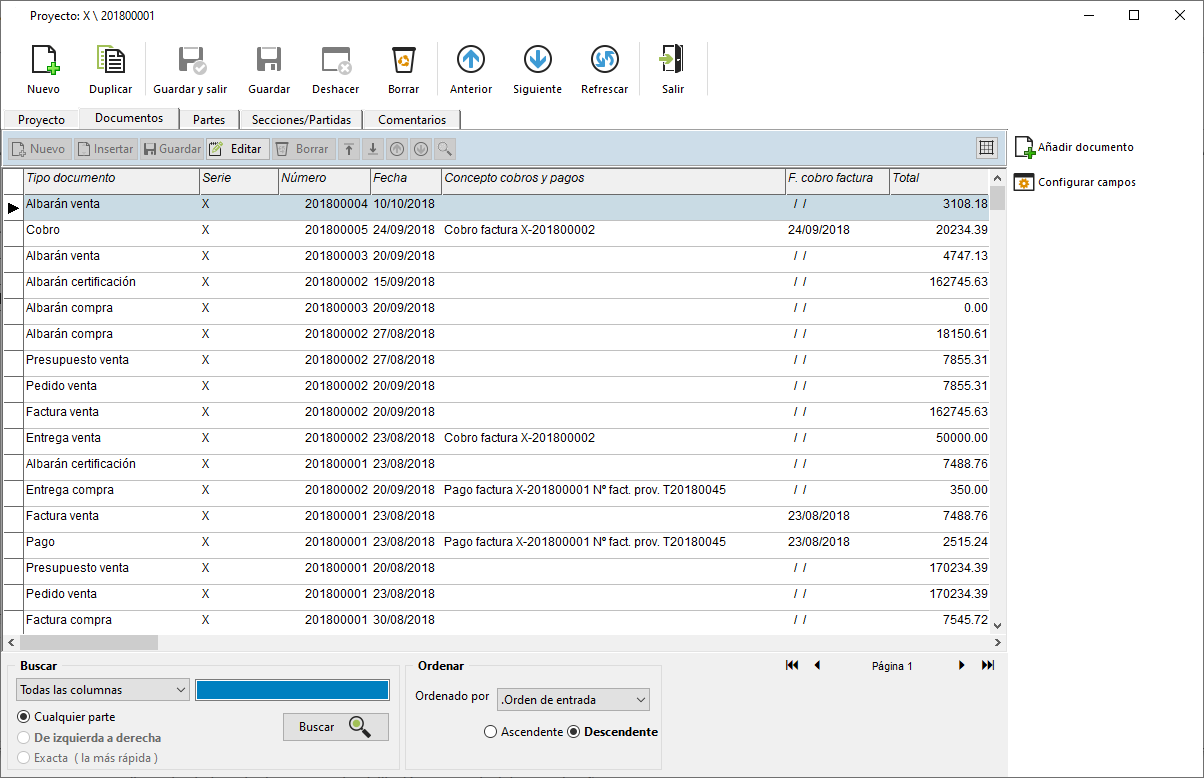Click Nuevo in the documents grid toolbar
The width and height of the screenshot is (1204, 778).
click(38, 149)
